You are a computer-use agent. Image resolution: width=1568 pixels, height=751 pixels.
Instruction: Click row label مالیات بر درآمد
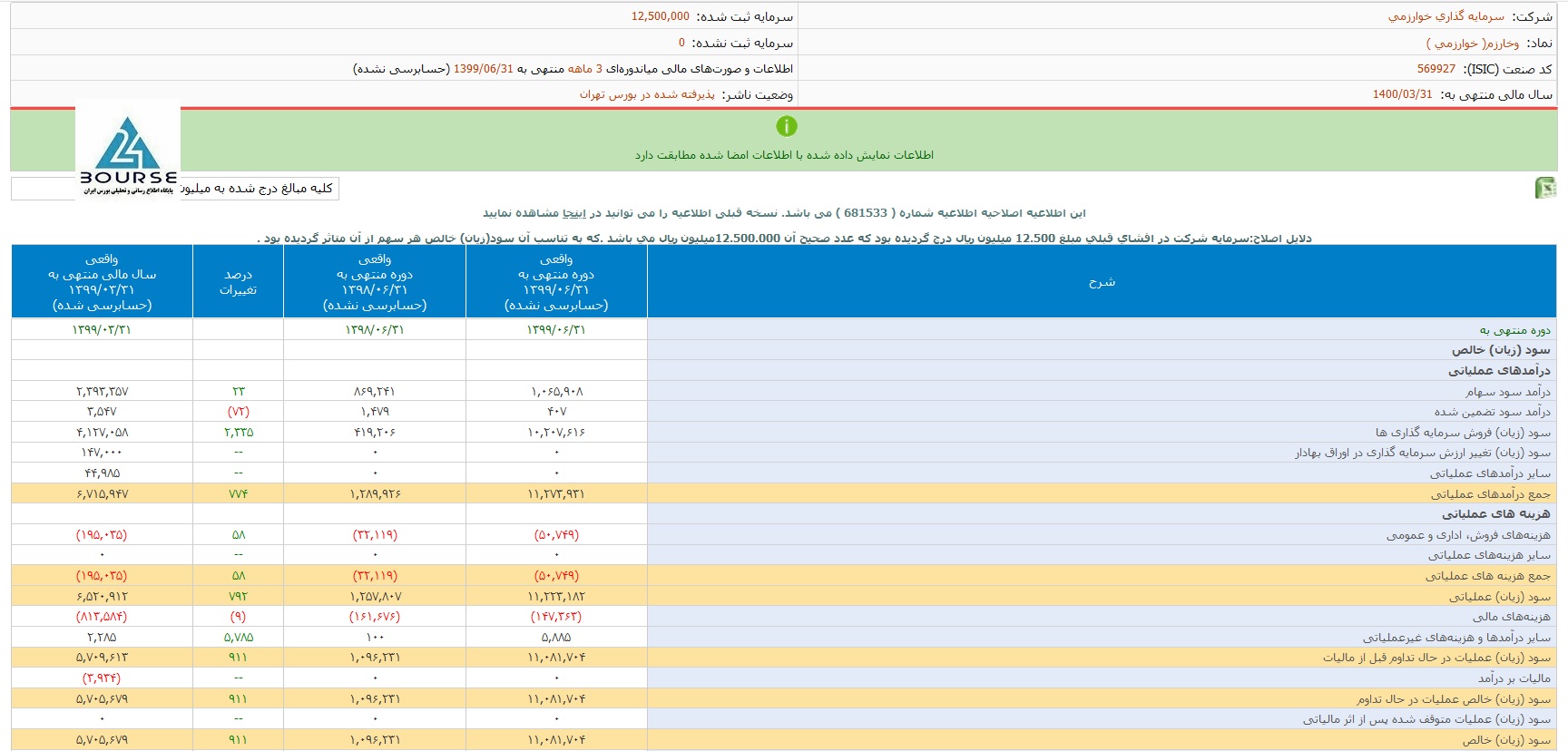[1514, 678]
